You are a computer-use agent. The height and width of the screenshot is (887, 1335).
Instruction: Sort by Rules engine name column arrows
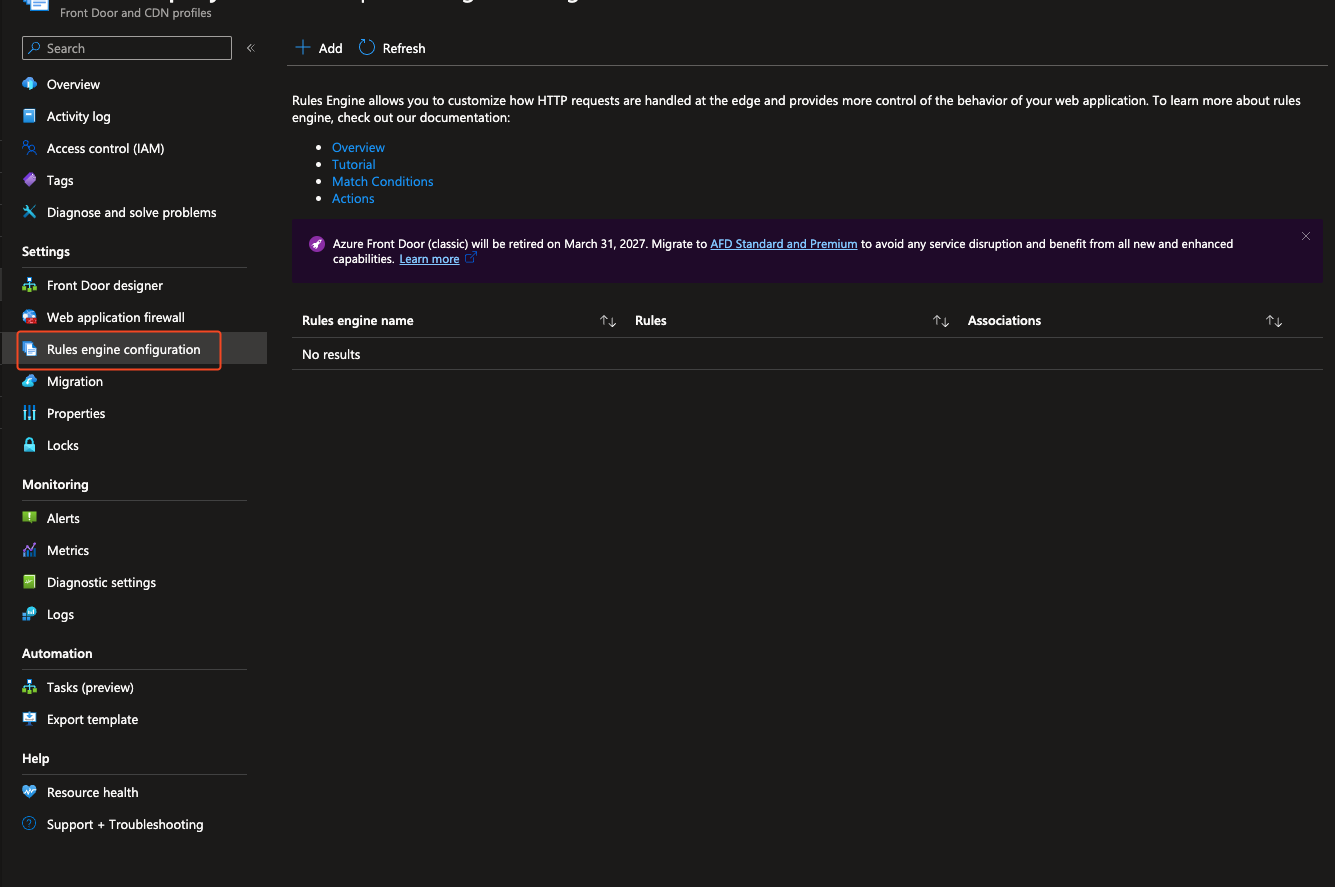coord(608,321)
